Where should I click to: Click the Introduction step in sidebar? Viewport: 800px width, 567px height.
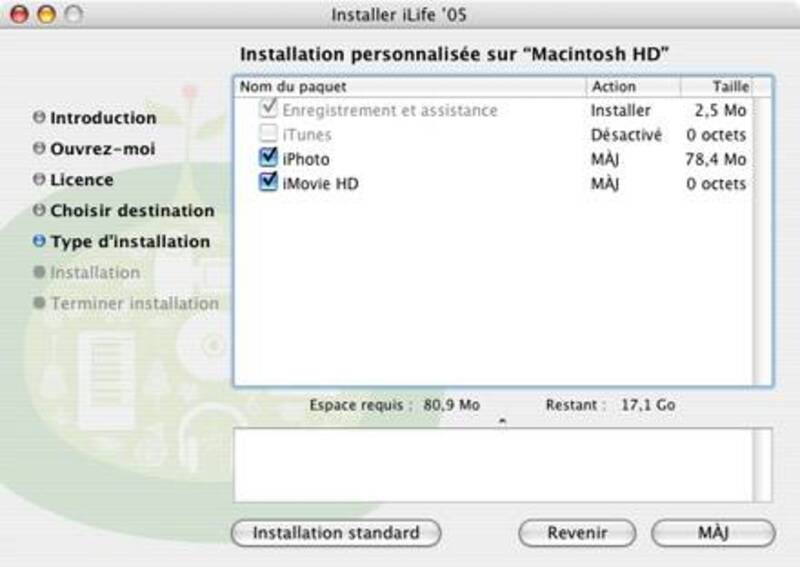pyautogui.click(x=103, y=118)
